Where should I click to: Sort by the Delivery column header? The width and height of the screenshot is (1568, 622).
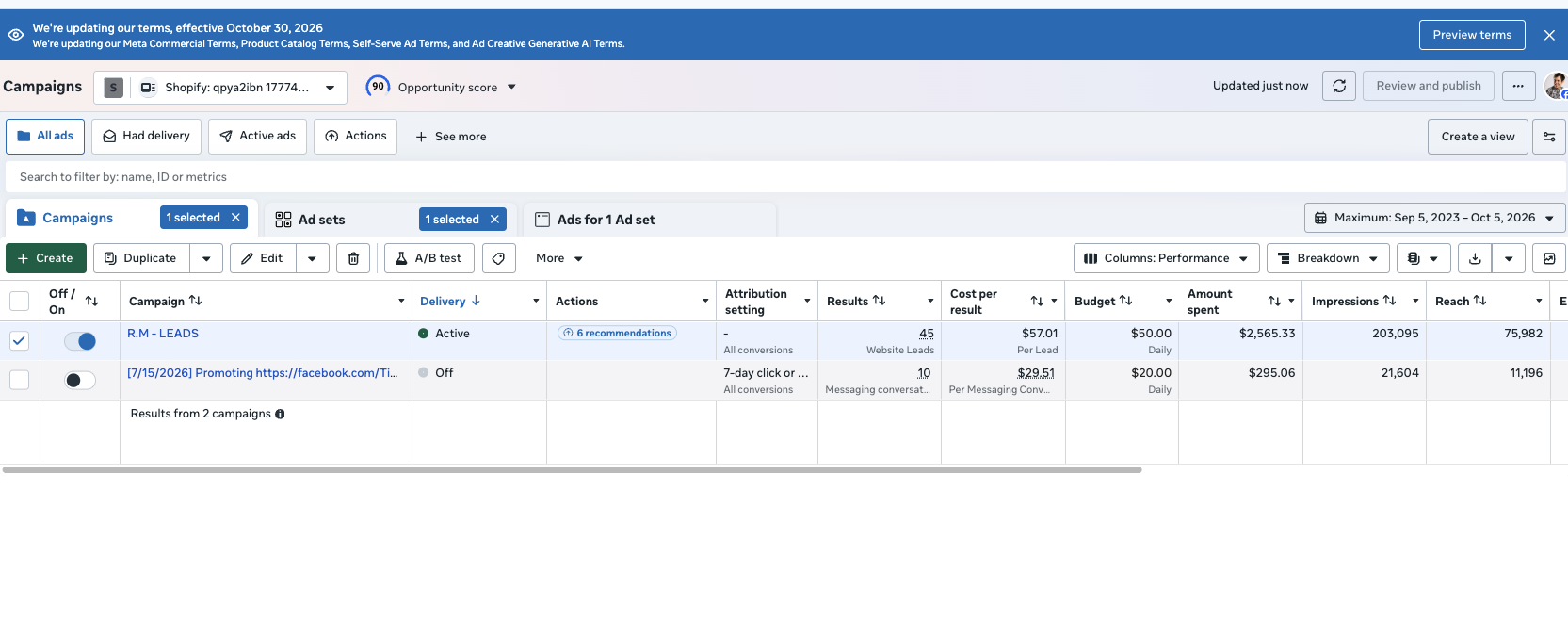(450, 302)
